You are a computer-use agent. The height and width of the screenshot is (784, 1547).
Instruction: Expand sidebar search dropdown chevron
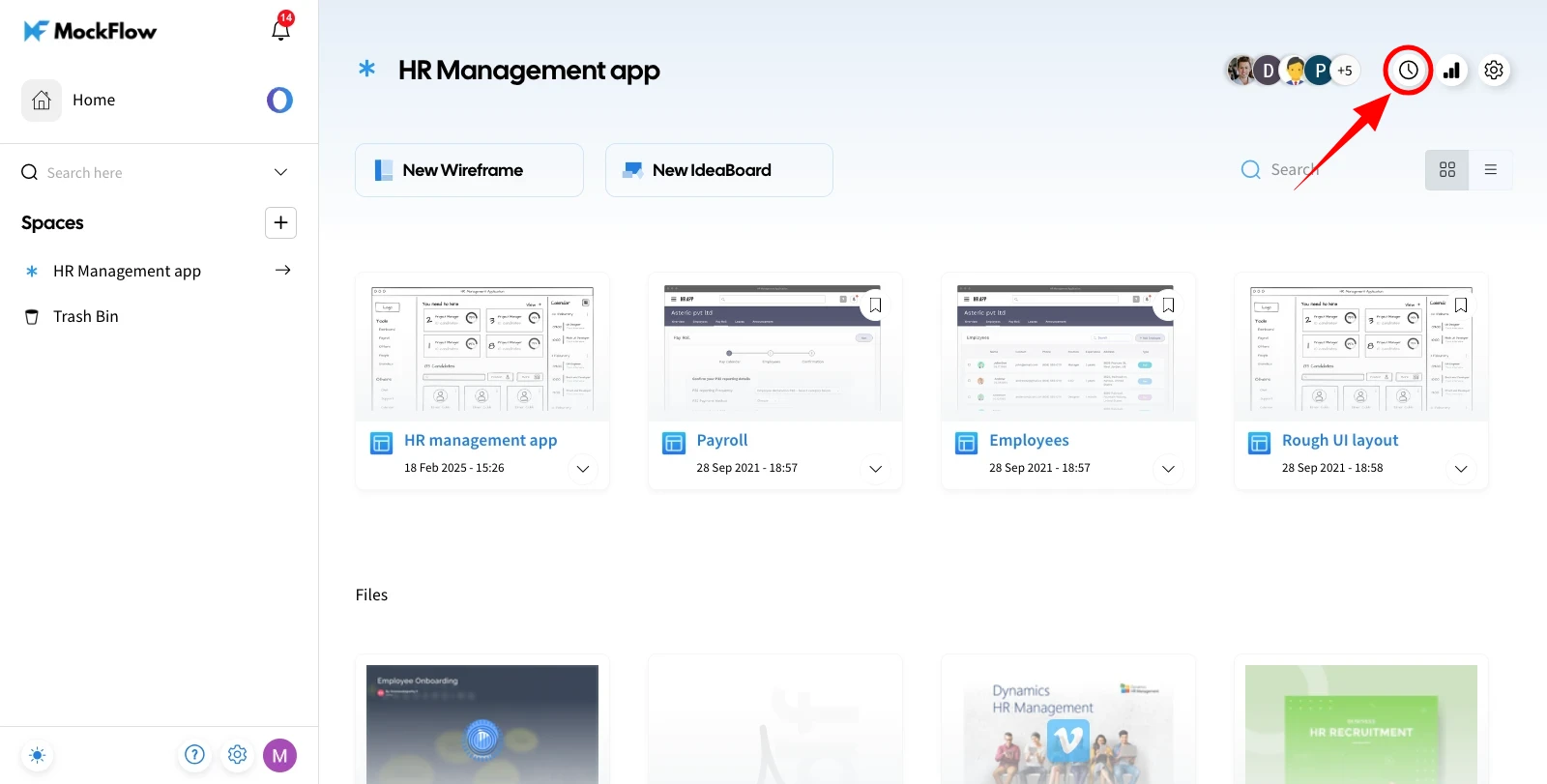click(x=280, y=172)
